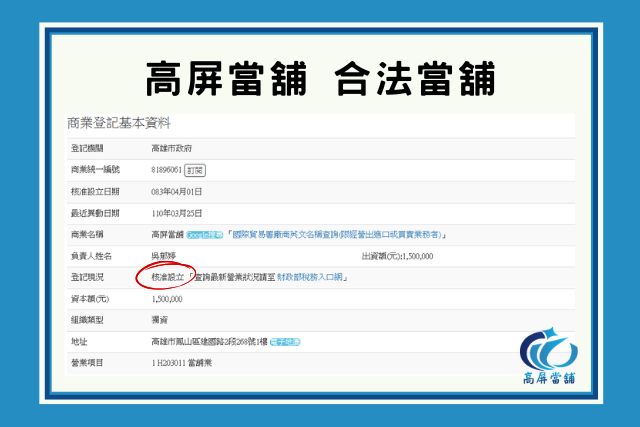Open the 國際貿易署廠商英文名稱查詢 link
This screenshot has height=427, width=640.
pos(337,235)
